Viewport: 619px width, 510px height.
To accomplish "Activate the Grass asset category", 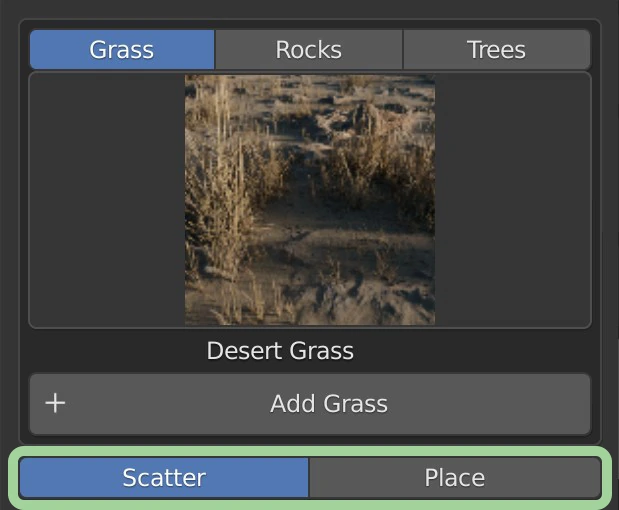I will [x=121, y=50].
